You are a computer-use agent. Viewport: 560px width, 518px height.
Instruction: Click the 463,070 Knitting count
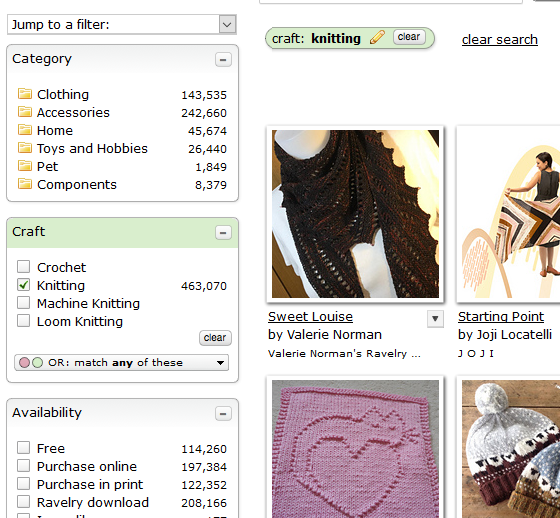point(204,286)
